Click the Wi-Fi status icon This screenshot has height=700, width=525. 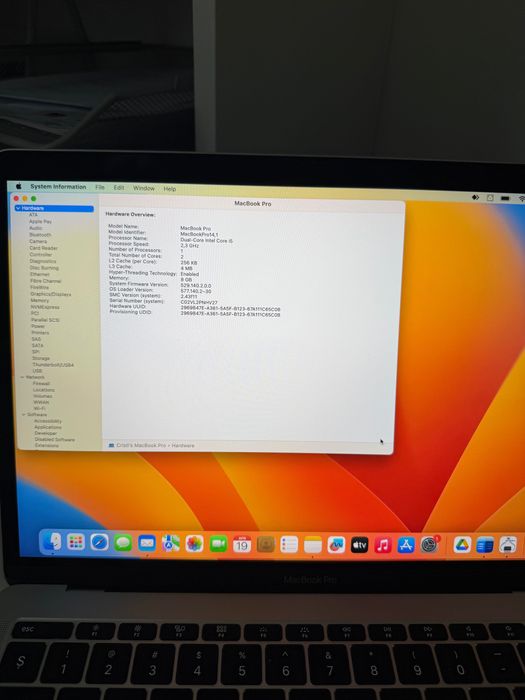coord(521,198)
